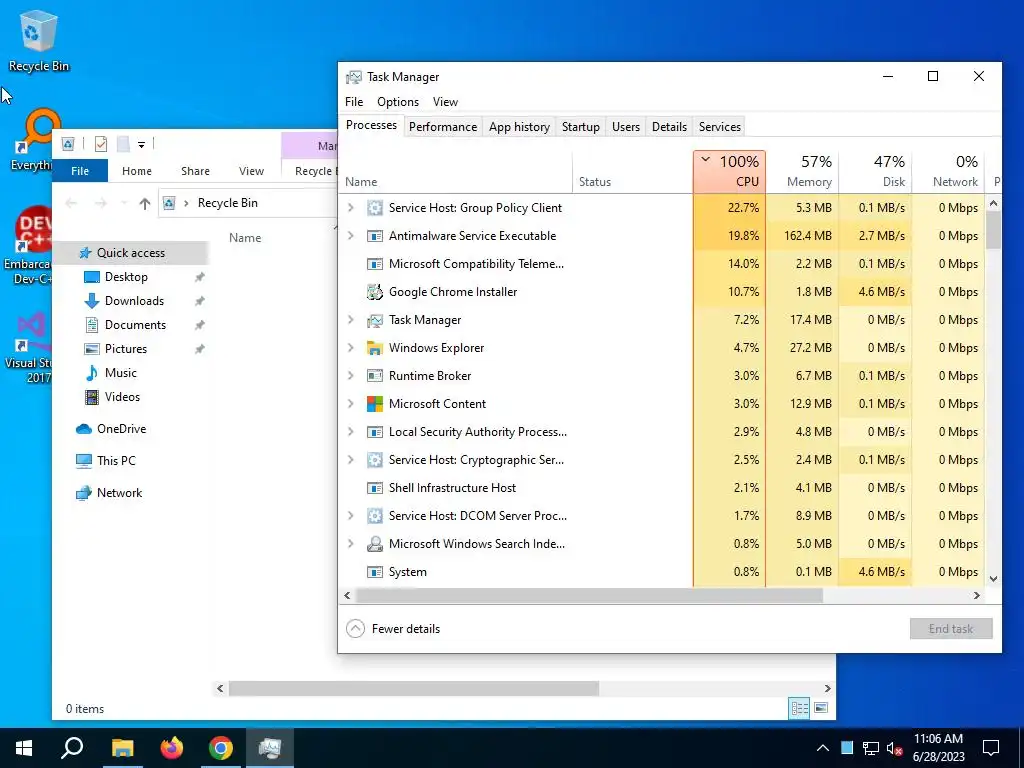Switch to the App history tab
The image size is (1024, 768).
pyautogui.click(x=519, y=127)
